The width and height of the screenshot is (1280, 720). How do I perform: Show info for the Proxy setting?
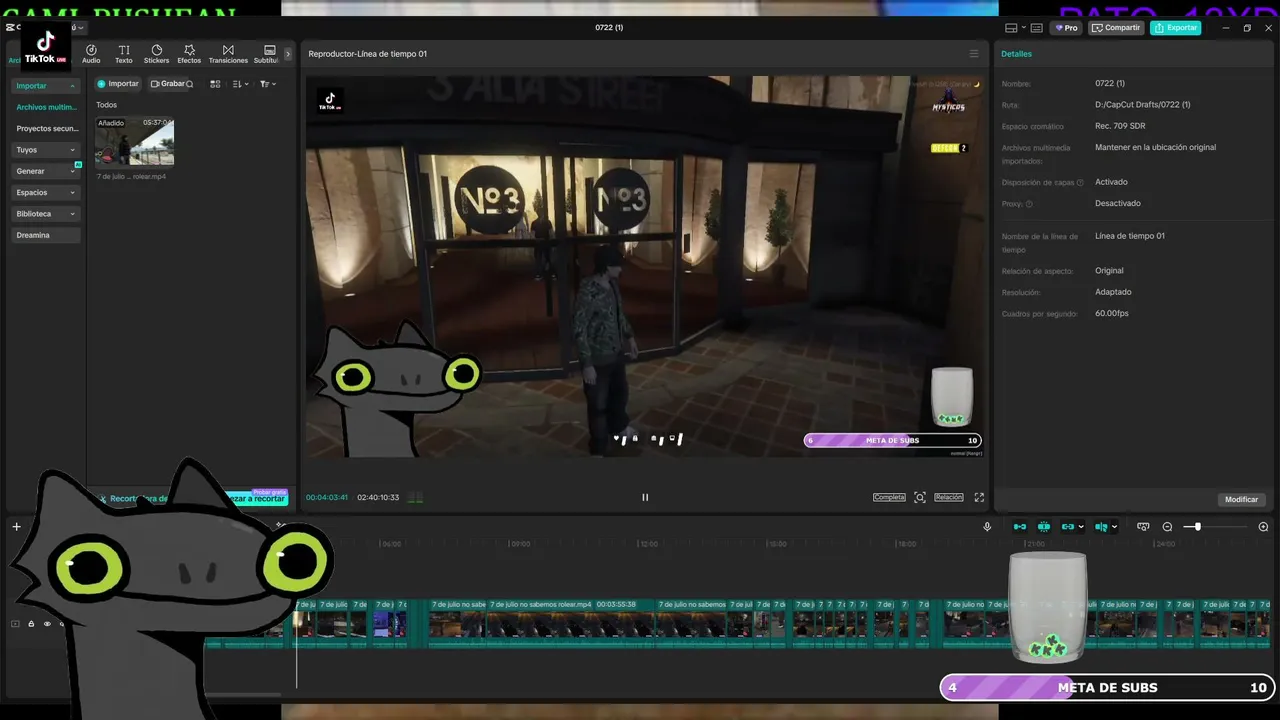coord(1029,204)
